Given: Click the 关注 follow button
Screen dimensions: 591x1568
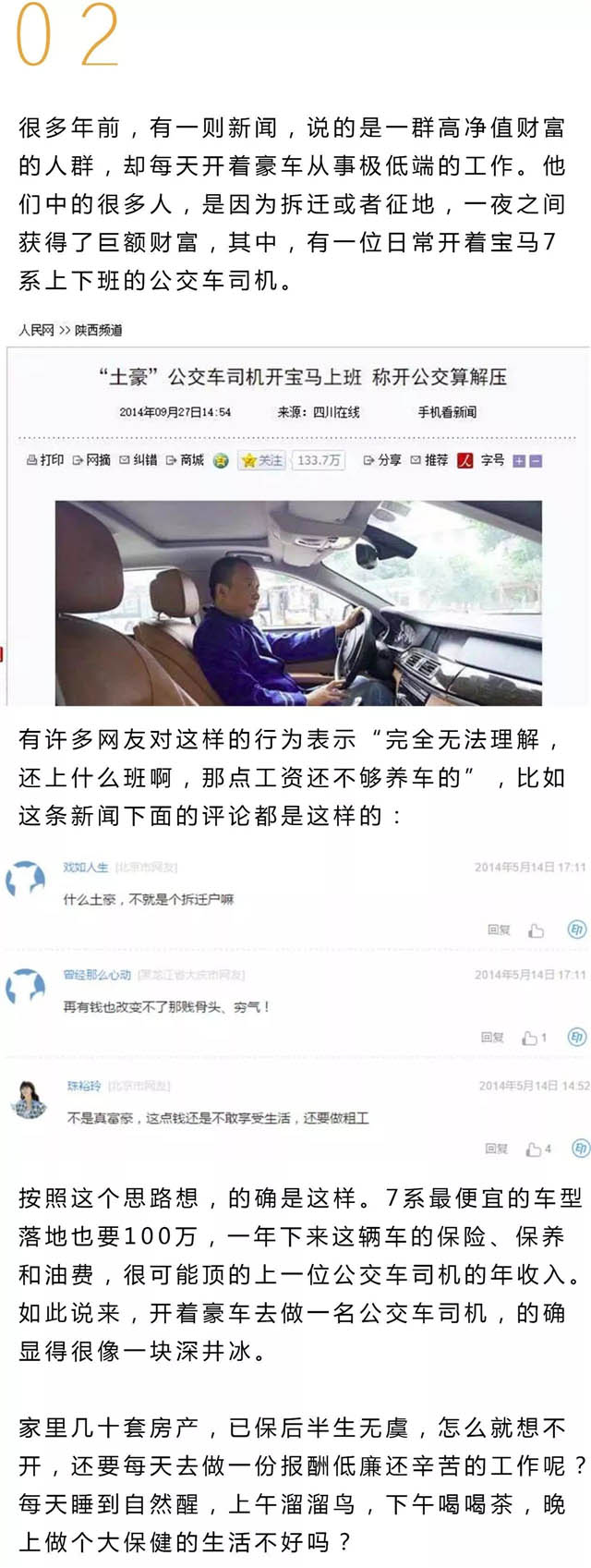Looking at the screenshot, I should point(263,460).
